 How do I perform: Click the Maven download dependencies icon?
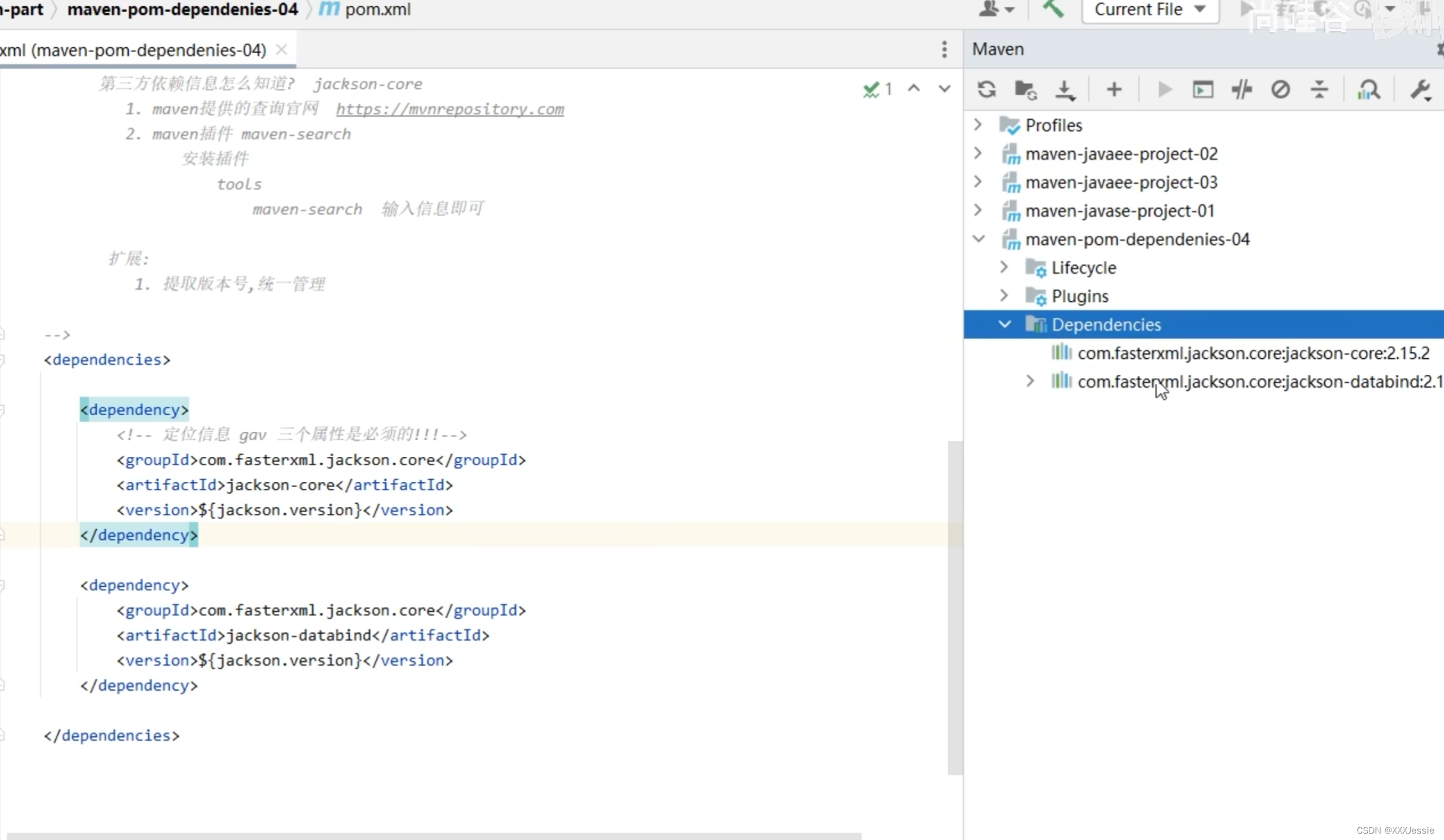pyautogui.click(x=1065, y=90)
